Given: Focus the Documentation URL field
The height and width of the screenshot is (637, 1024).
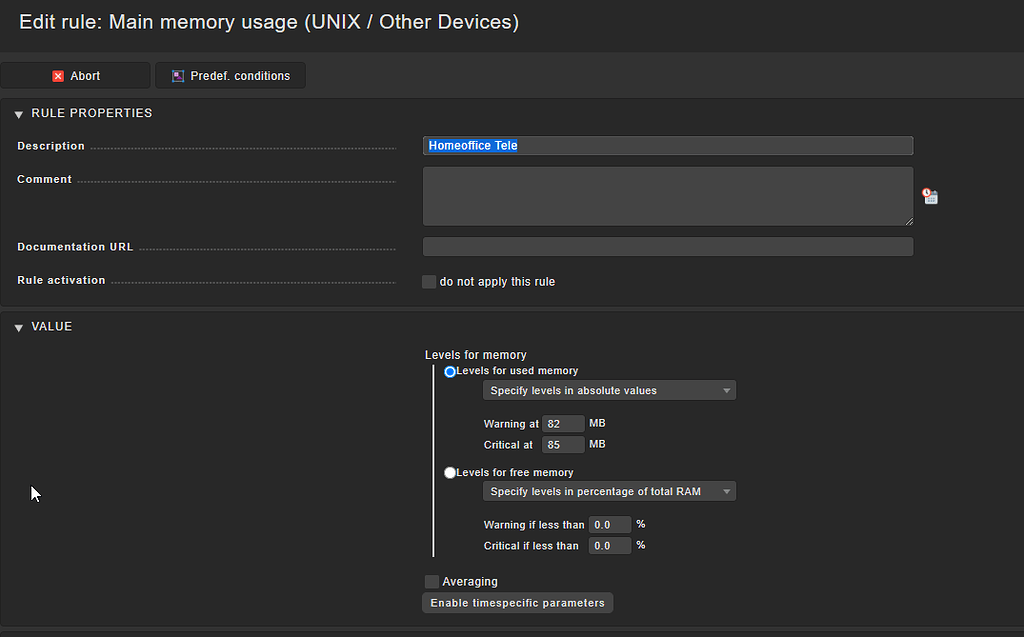Looking at the screenshot, I should coord(667,247).
